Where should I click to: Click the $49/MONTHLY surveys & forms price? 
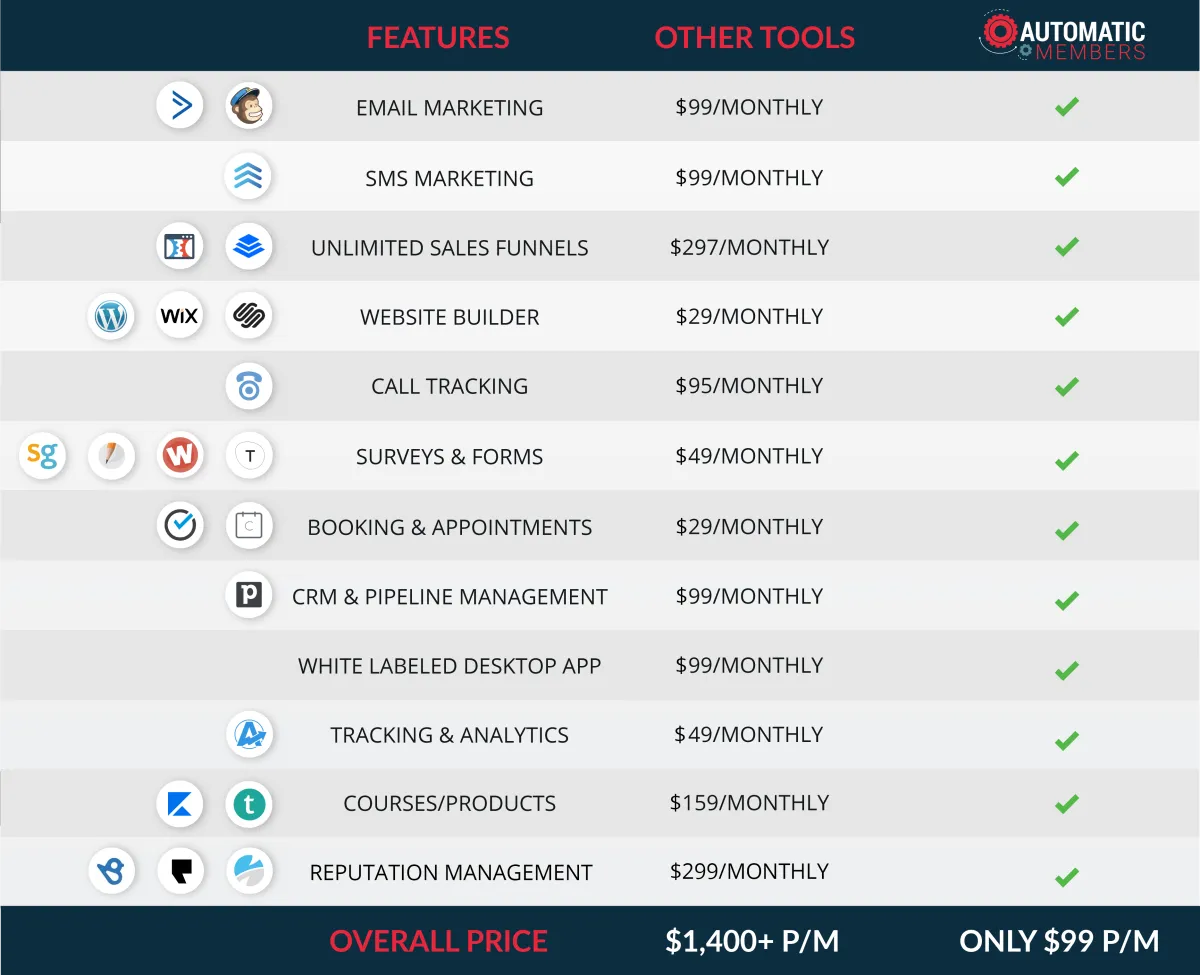(750, 456)
